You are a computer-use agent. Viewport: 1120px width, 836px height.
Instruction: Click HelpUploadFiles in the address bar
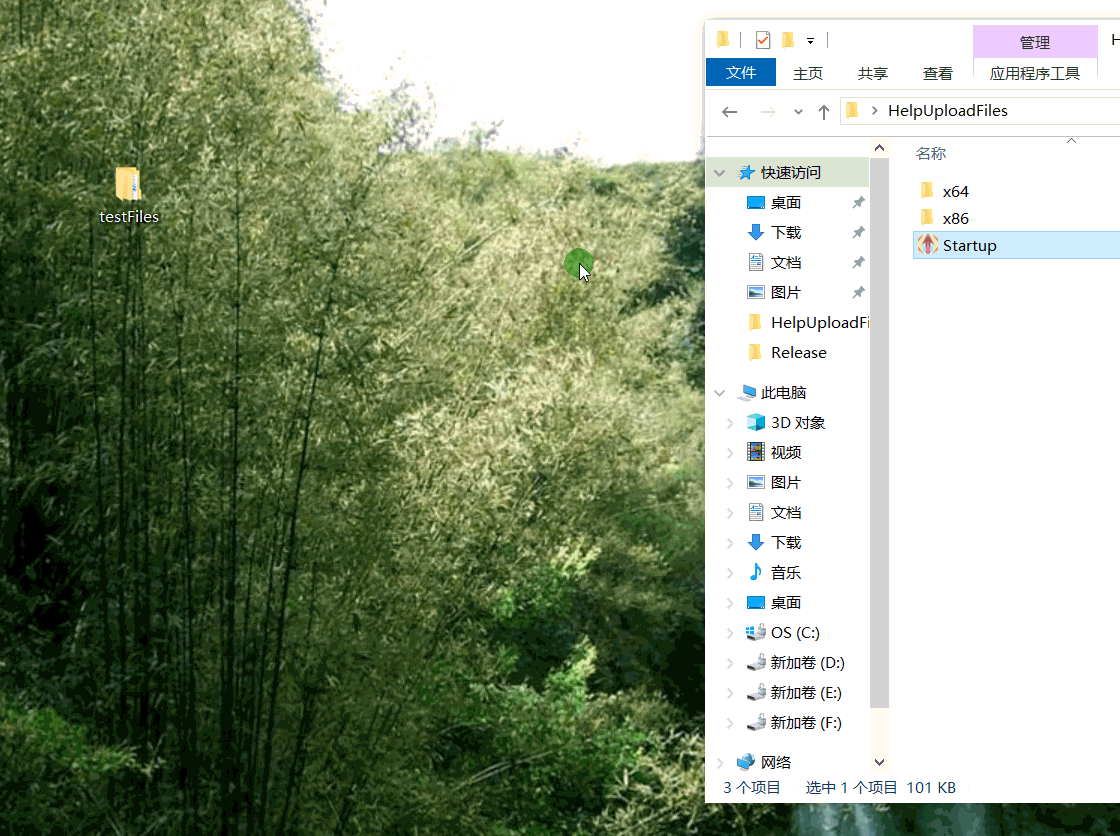pos(948,111)
